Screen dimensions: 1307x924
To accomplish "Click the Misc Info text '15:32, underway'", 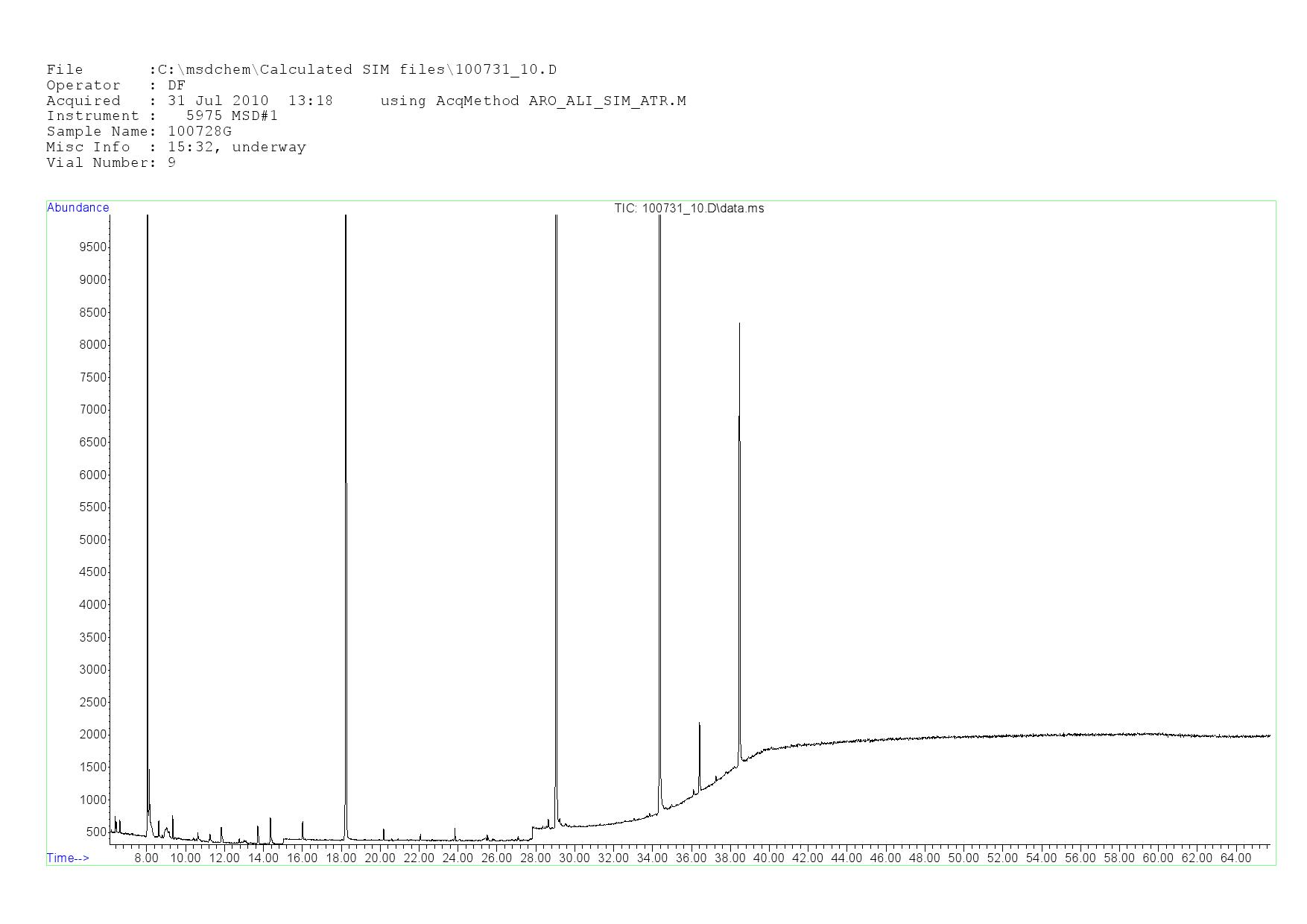I will pos(236,148).
